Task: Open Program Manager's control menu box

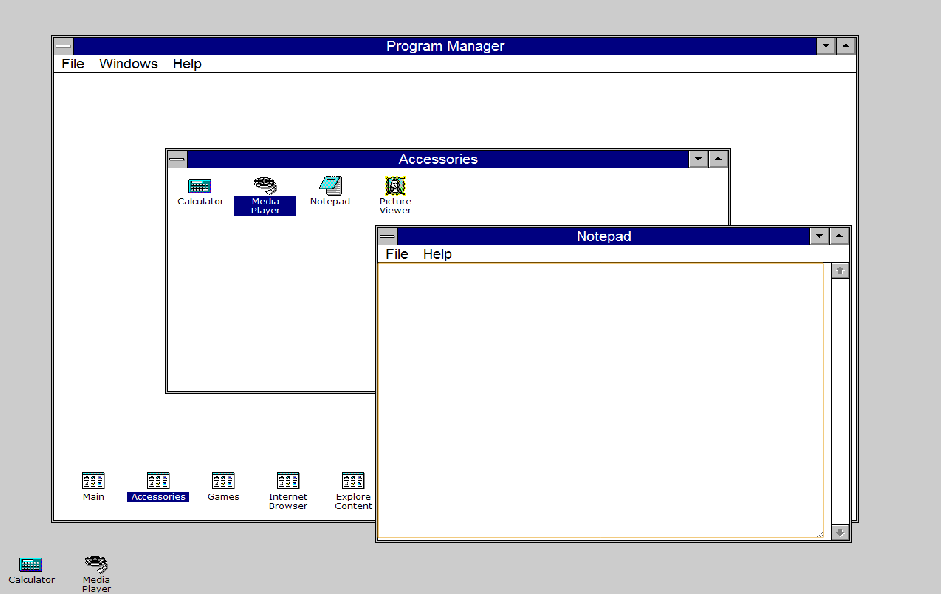Action: [62, 45]
